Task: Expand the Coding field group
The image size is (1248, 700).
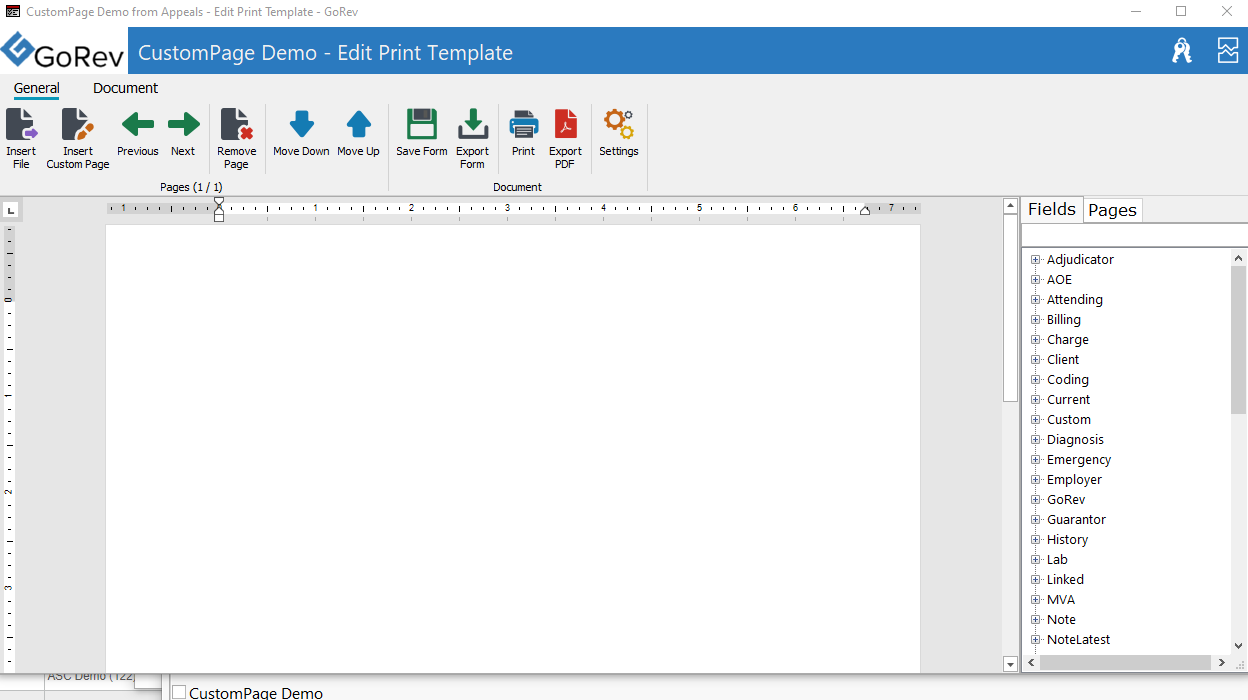Action: (x=1036, y=380)
